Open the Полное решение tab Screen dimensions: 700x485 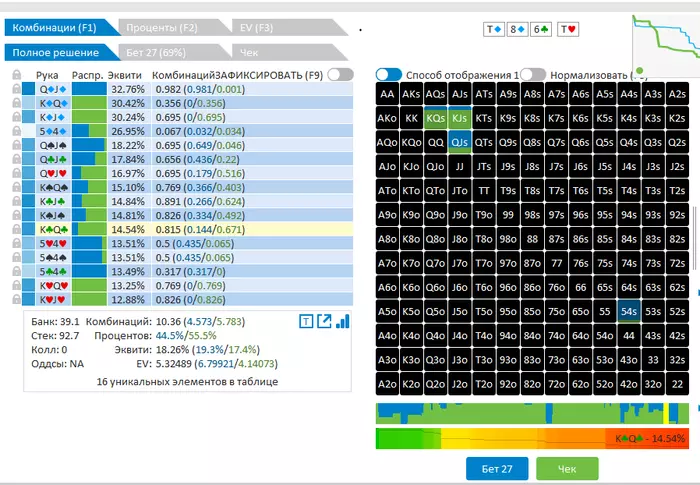point(58,52)
